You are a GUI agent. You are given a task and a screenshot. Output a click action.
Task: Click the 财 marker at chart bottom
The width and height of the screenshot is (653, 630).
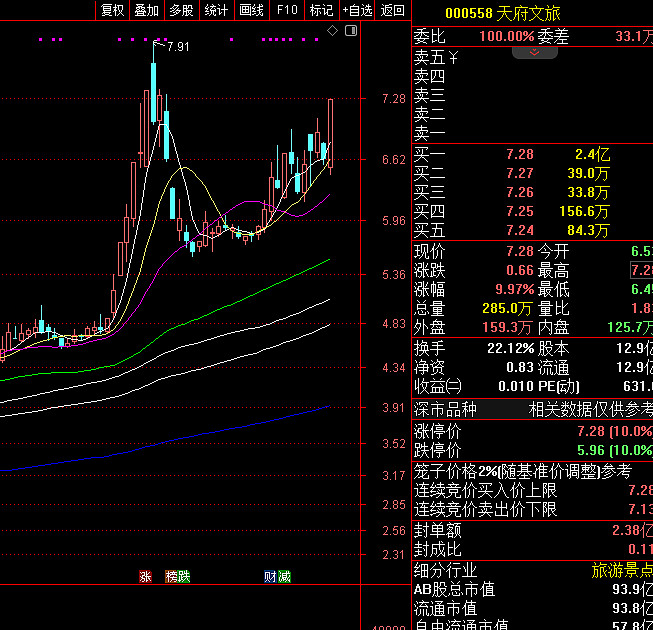(270, 577)
